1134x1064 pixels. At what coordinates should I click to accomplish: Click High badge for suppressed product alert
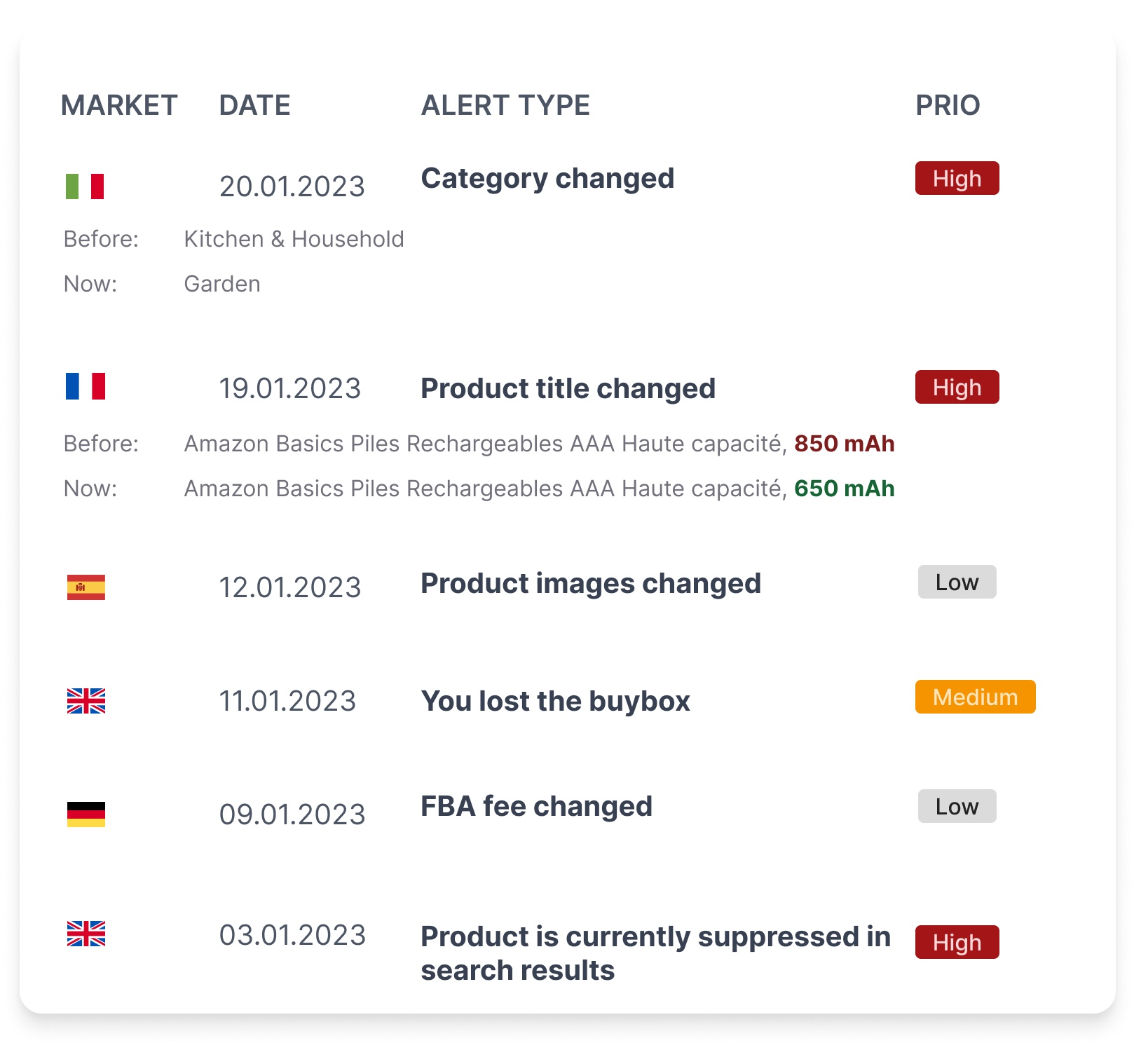957,942
